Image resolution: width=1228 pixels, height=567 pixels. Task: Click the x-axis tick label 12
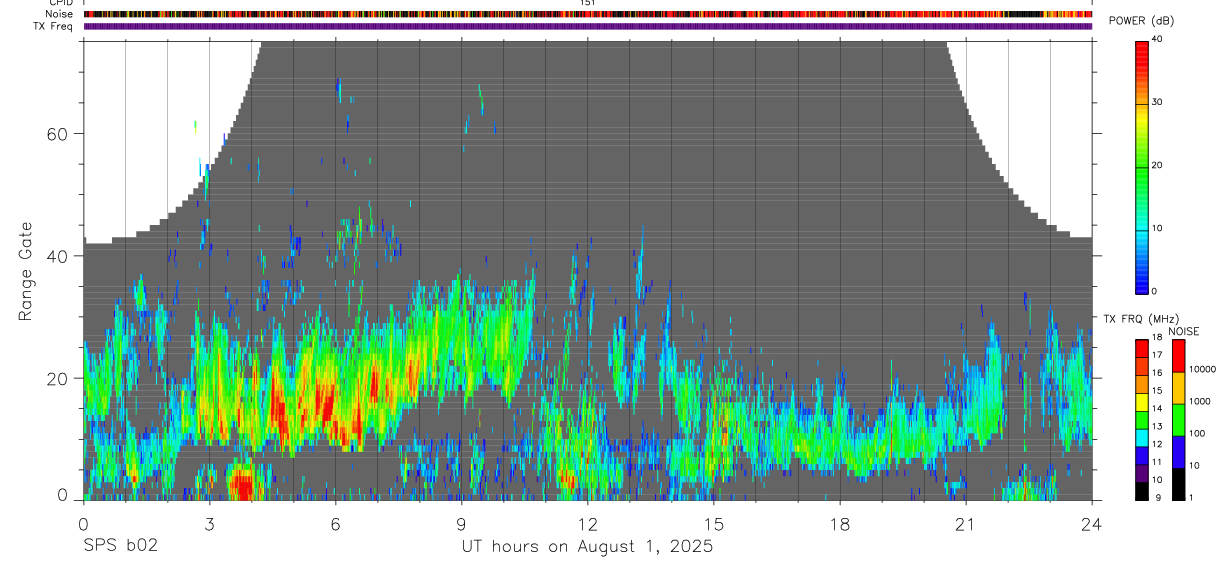(x=587, y=523)
